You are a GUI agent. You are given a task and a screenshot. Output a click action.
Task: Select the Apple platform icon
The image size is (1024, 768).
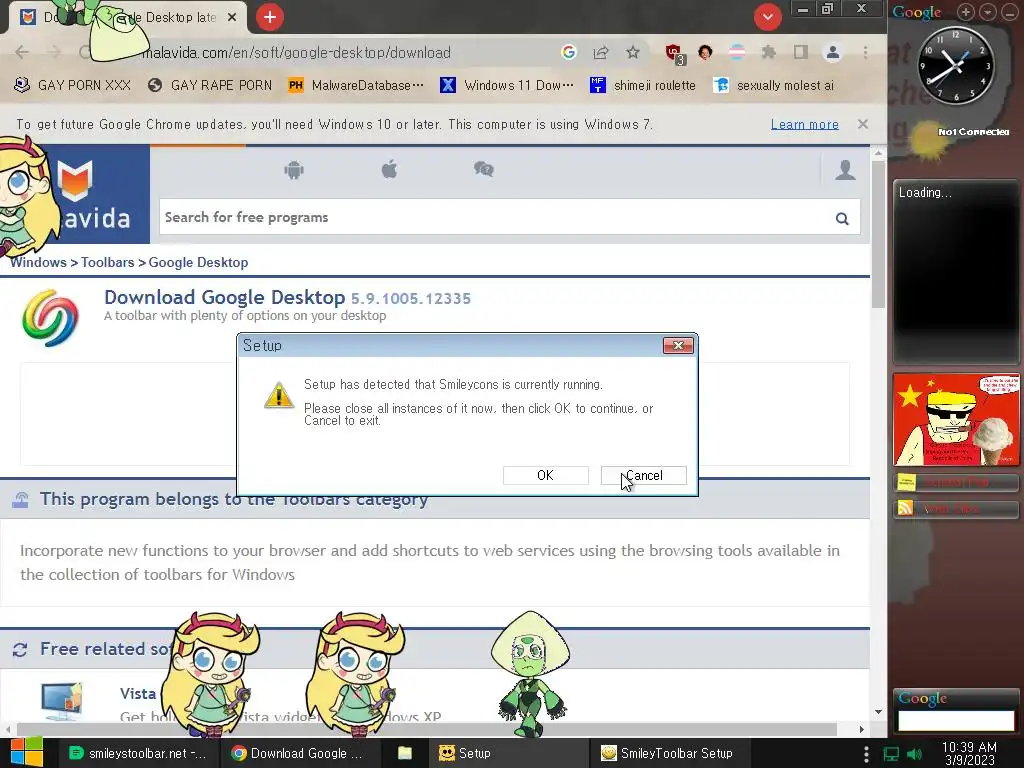tap(389, 170)
